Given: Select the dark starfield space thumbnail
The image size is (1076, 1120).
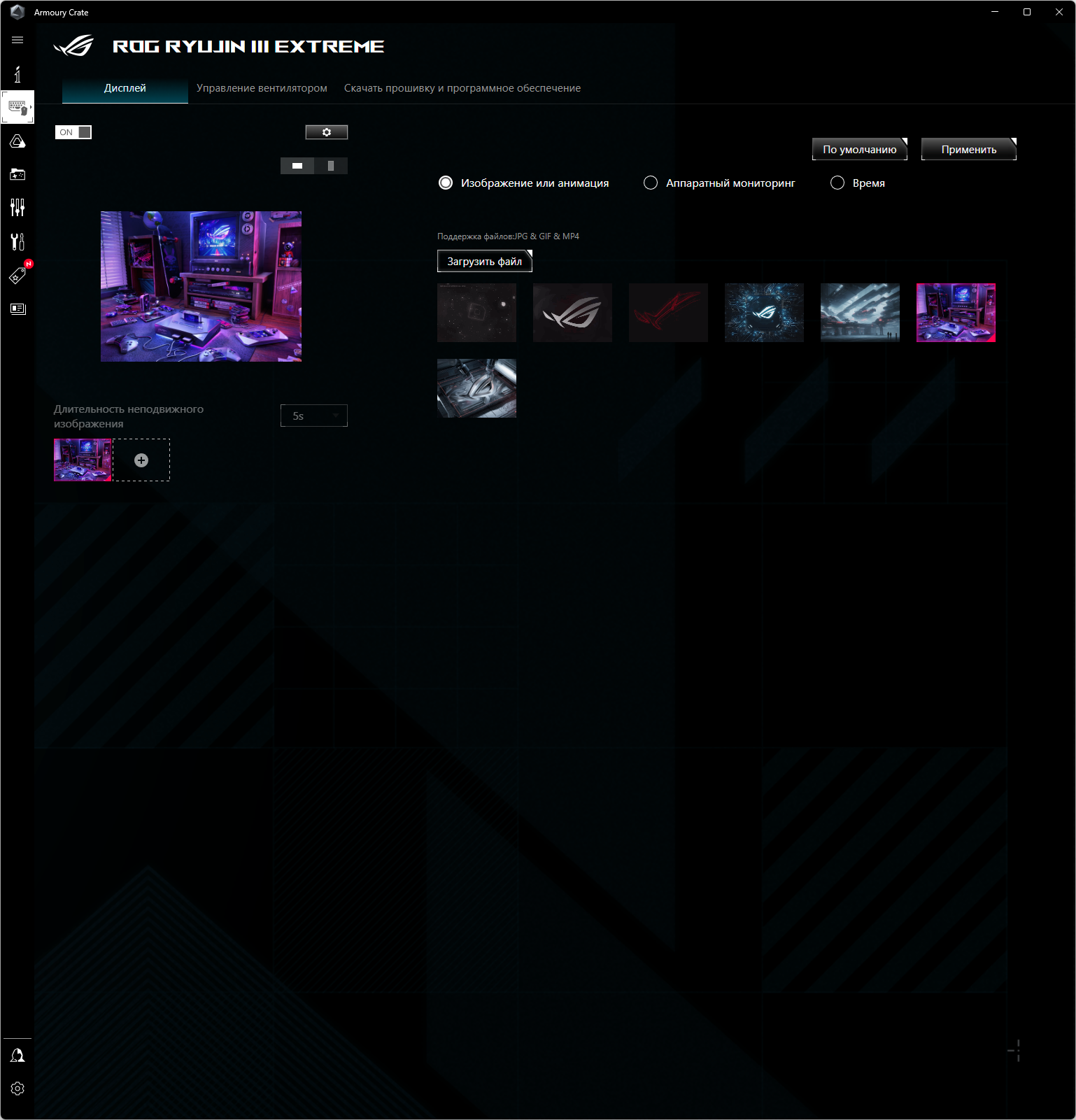Looking at the screenshot, I should [477, 313].
